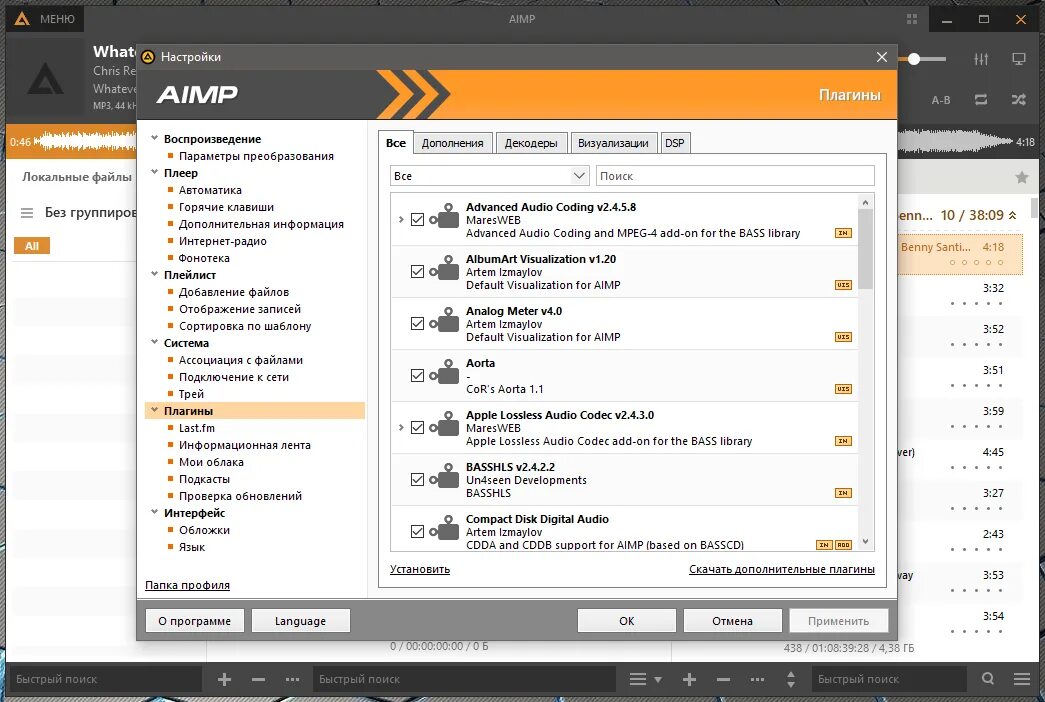Click the favorites star icon in playlist

[1022, 177]
